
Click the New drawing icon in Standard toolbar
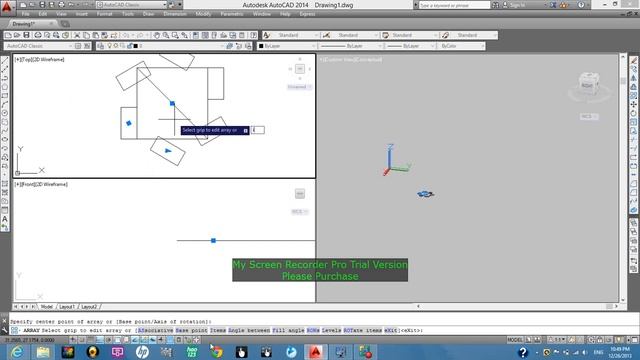(x=8, y=36)
